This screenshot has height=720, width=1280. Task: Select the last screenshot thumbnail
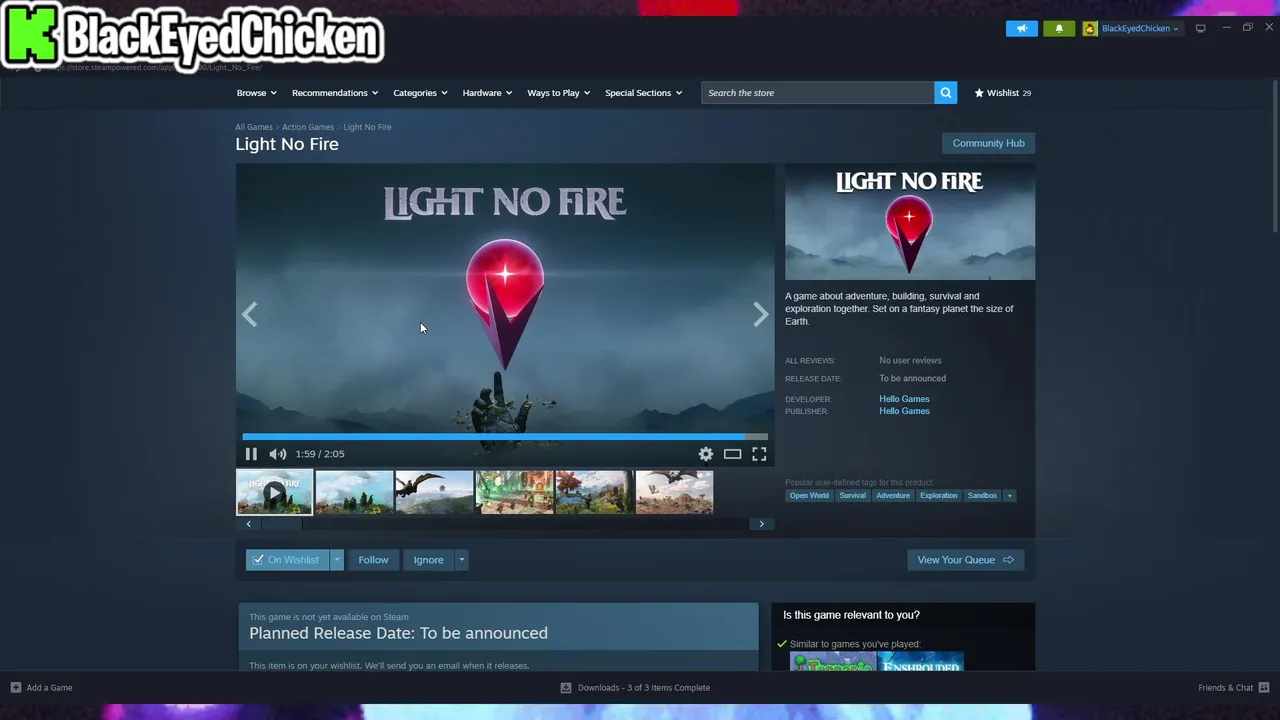point(674,492)
